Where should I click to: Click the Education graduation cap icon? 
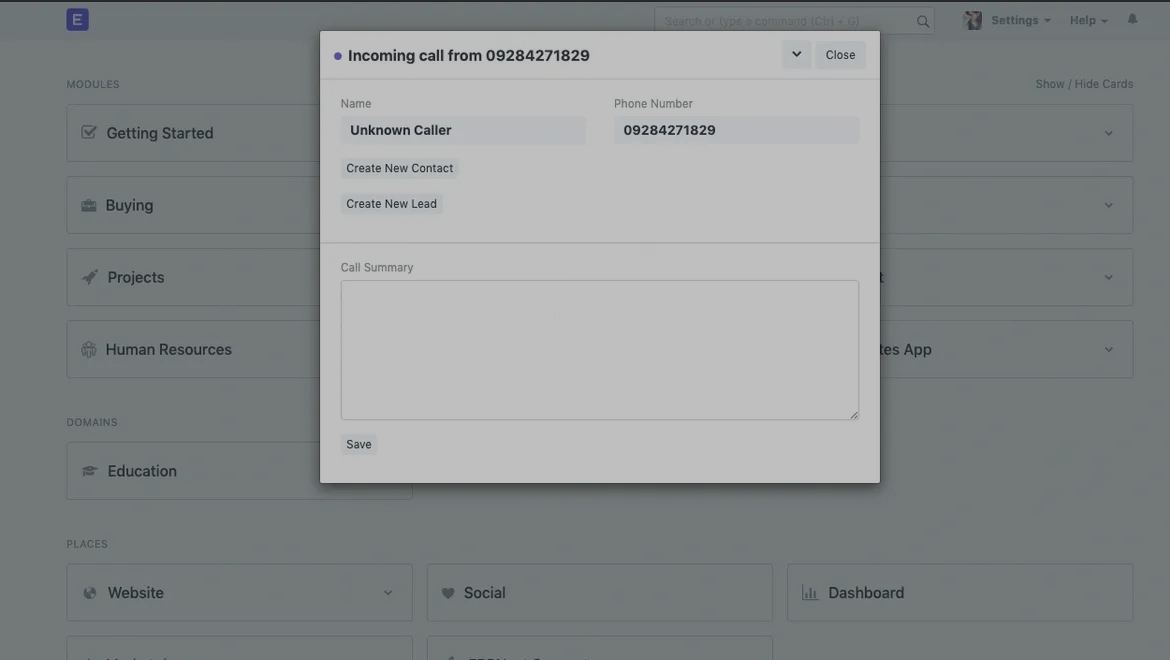[90, 471]
